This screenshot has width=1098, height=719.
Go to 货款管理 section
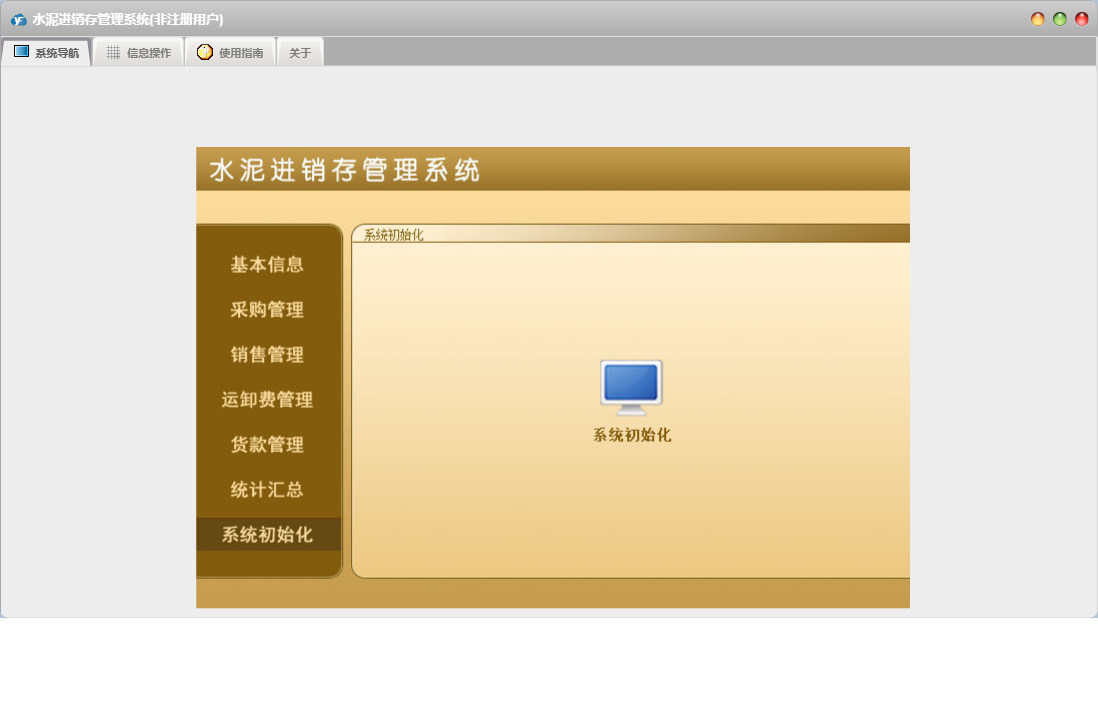[267, 445]
